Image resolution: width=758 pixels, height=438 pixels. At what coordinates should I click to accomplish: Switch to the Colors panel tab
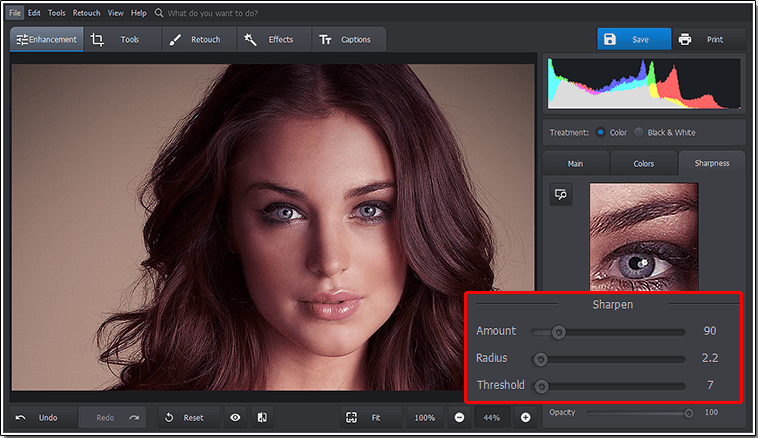pyautogui.click(x=643, y=163)
